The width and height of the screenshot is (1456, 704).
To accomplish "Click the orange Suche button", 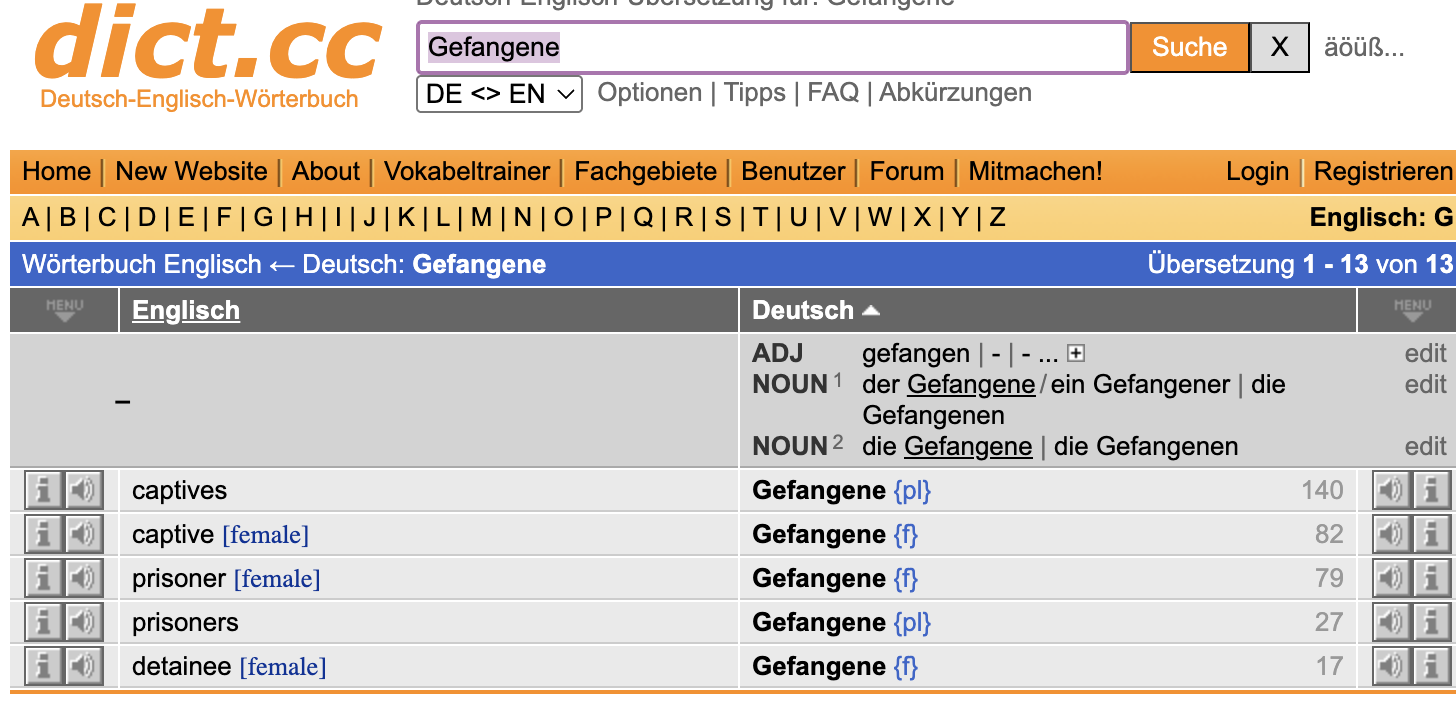I will [x=1189, y=47].
